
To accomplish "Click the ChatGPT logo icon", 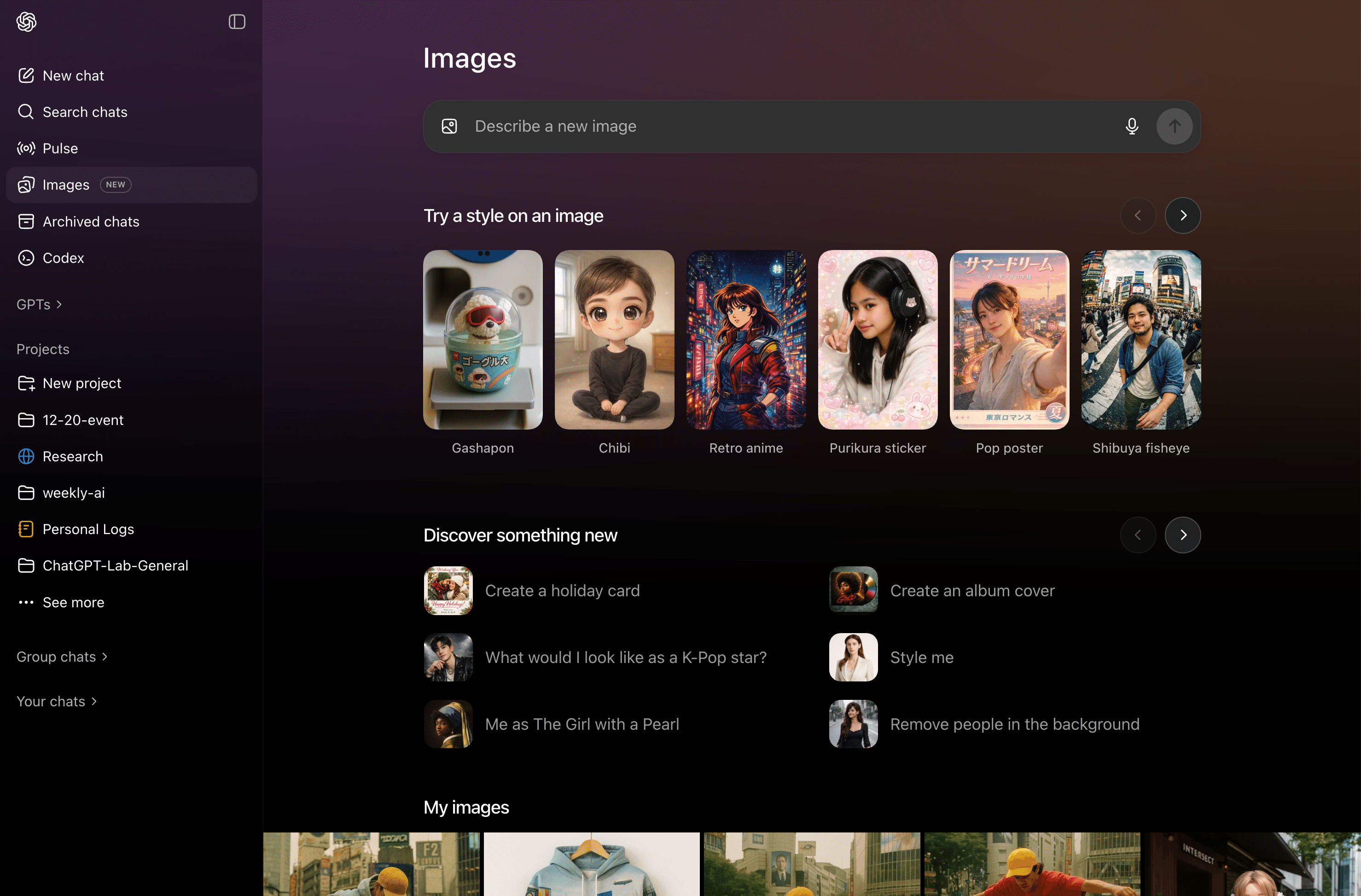I will pos(26,22).
